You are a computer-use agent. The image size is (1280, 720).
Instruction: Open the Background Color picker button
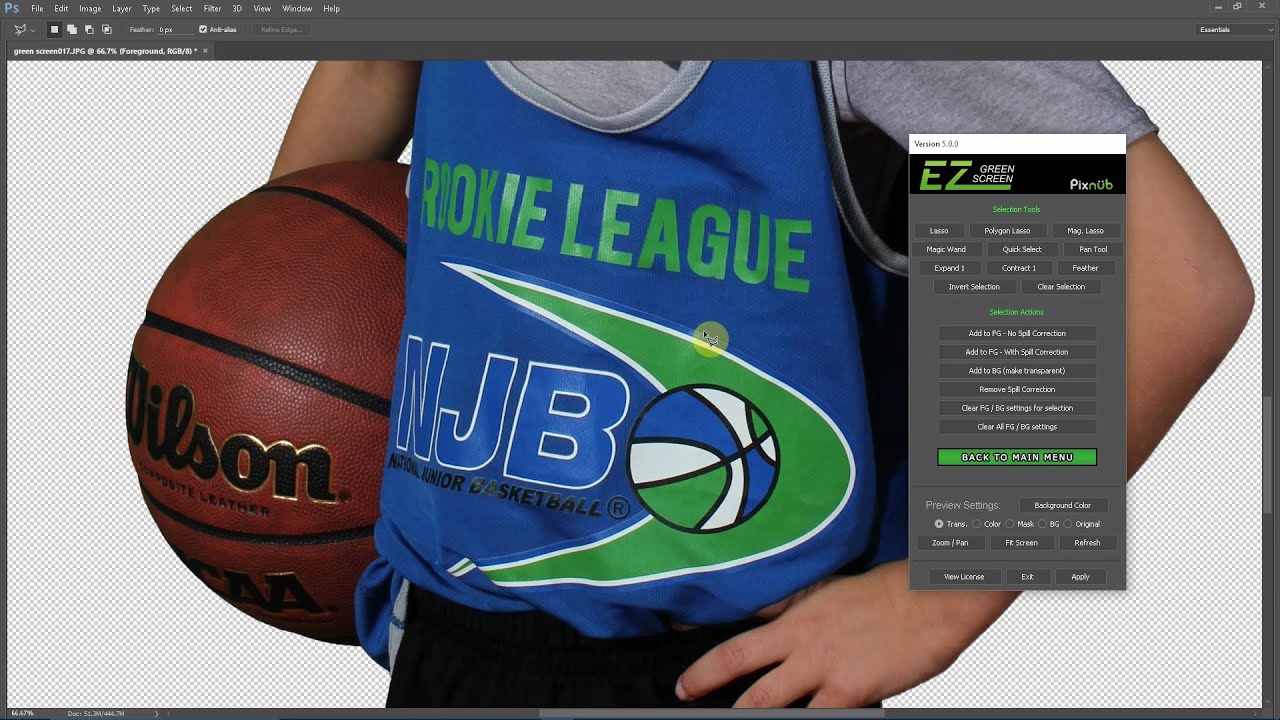(1062, 505)
